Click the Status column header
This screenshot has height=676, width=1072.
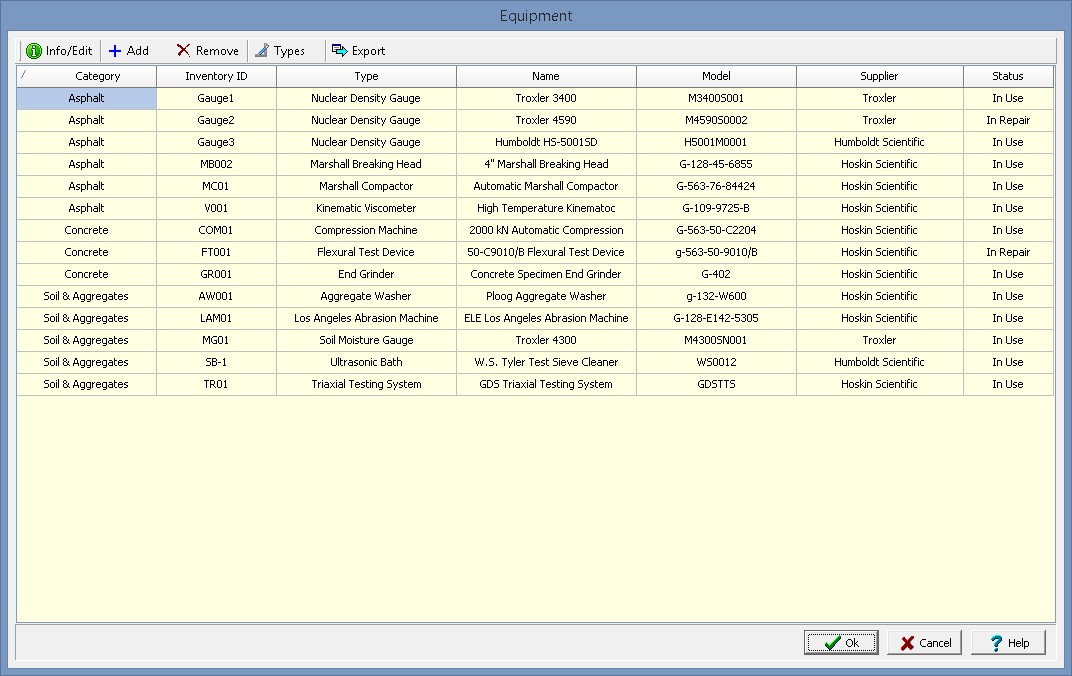click(x=1007, y=76)
